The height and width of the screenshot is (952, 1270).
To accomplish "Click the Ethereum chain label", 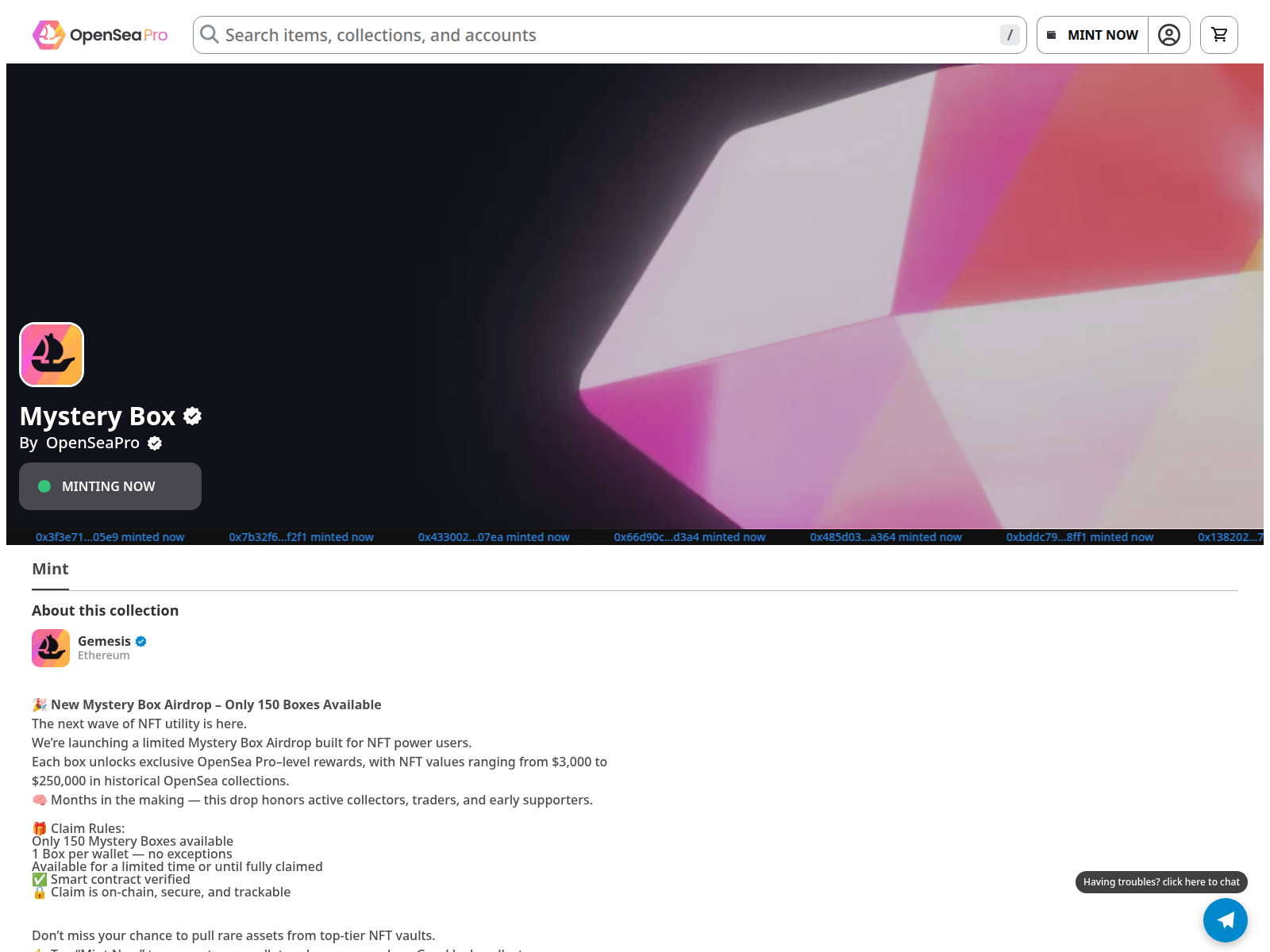I will [104, 655].
